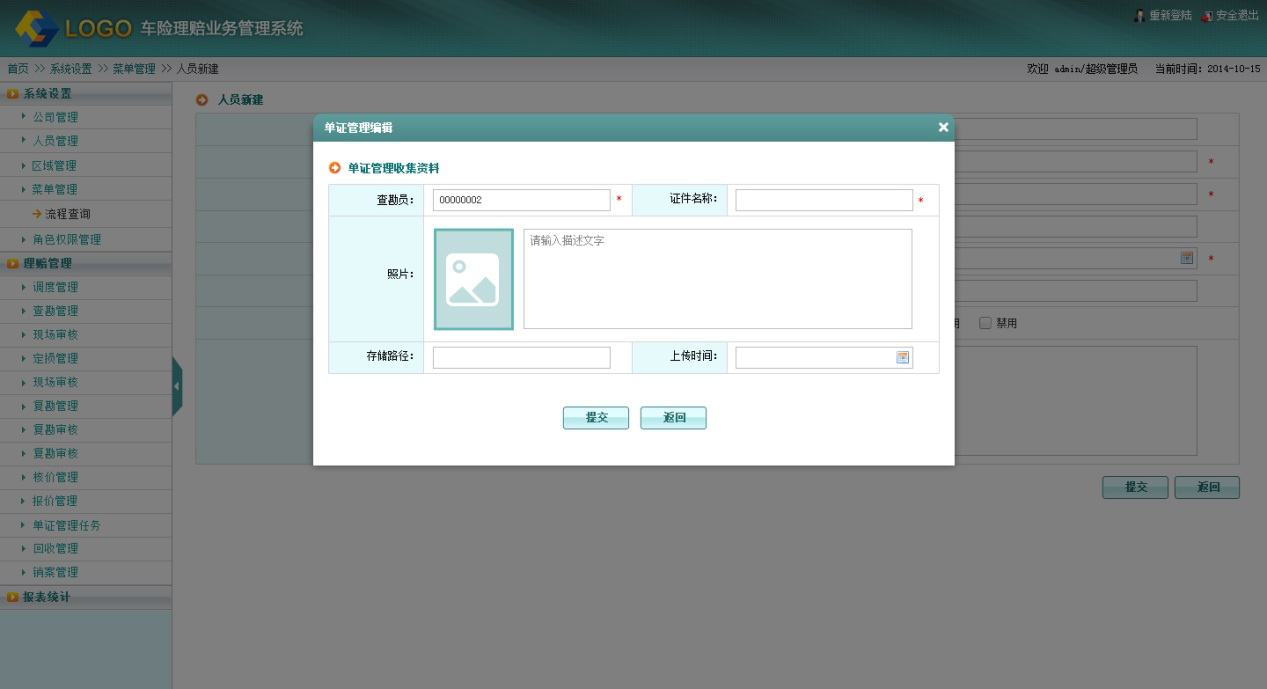Click the 安全退出 icon at top right
The width and height of the screenshot is (1267, 689).
[1207, 16]
